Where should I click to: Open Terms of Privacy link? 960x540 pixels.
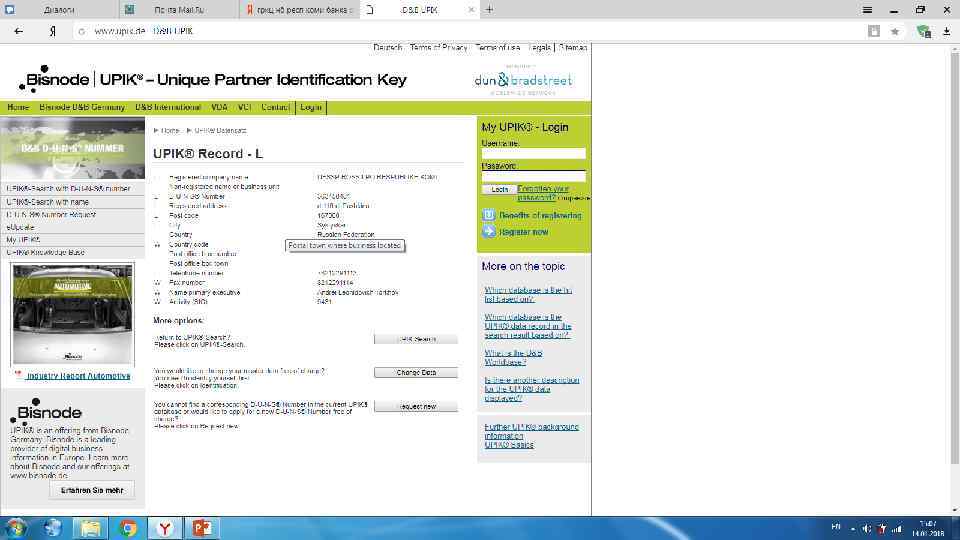click(438, 47)
